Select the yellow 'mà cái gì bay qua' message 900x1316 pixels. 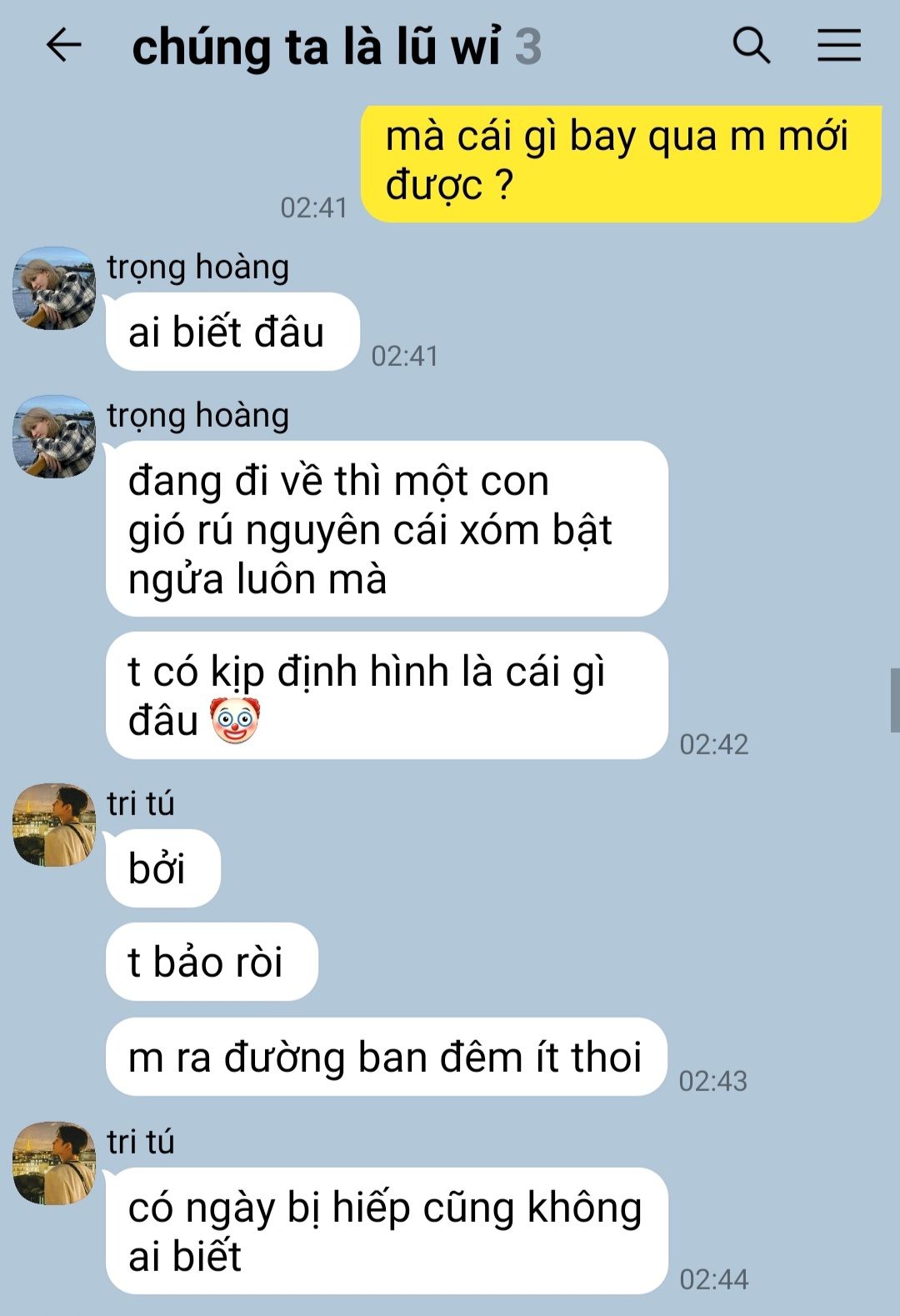pyautogui.click(x=622, y=163)
